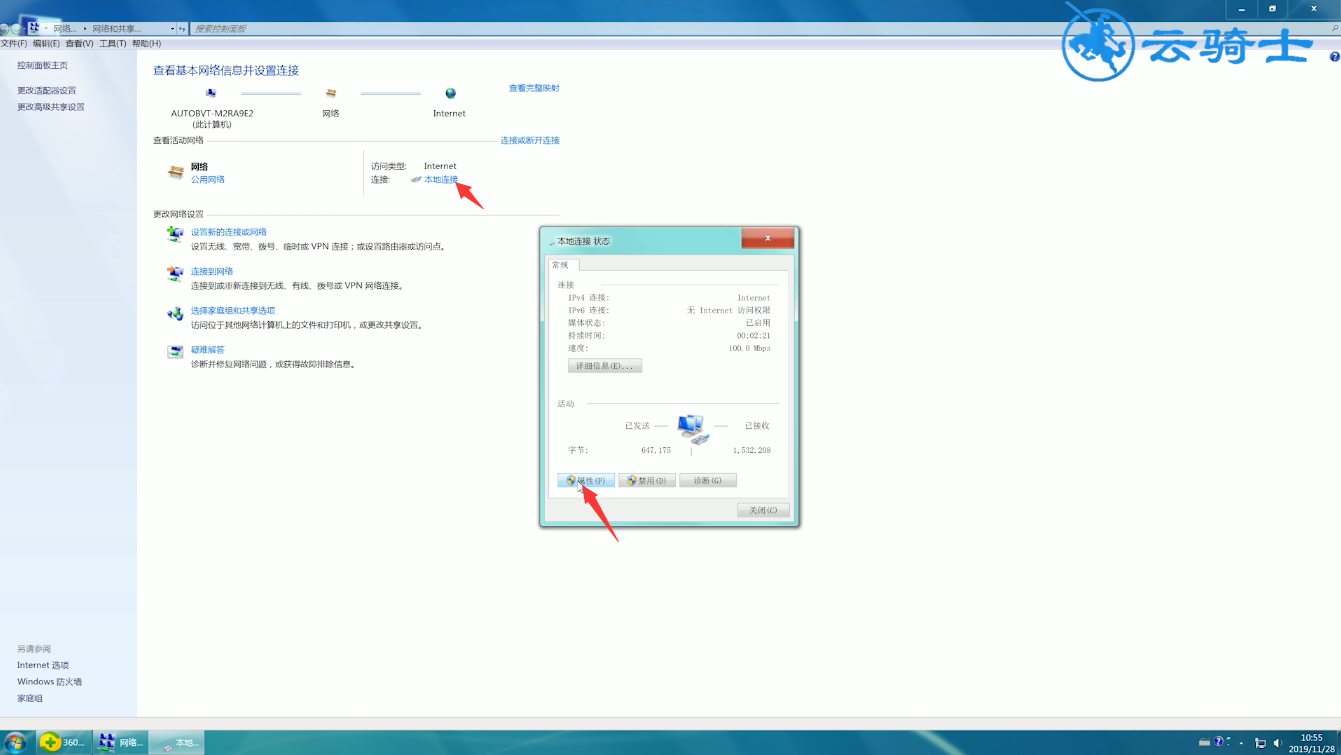Click 连接到网络 link
Viewport: 1341px width, 755px height.
point(212,271)
